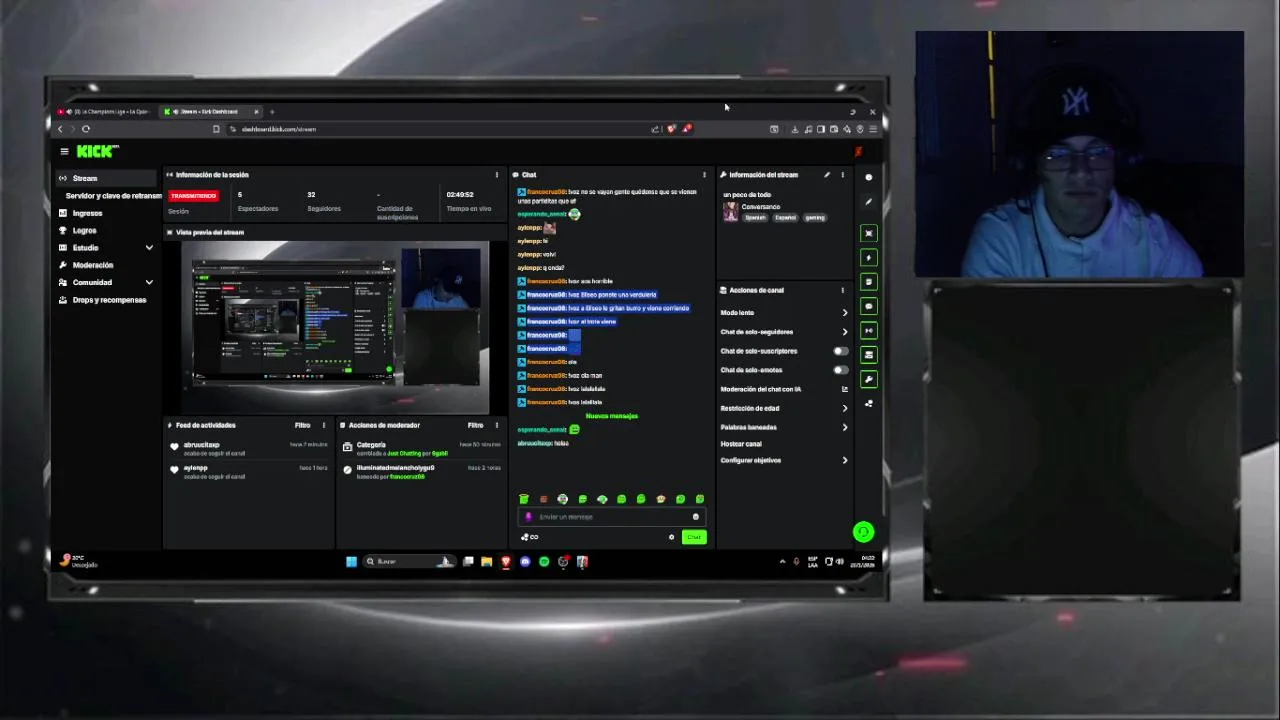Open a new browser tab
The height and width of the screenshot is (720, 1280).
(272, 112)
